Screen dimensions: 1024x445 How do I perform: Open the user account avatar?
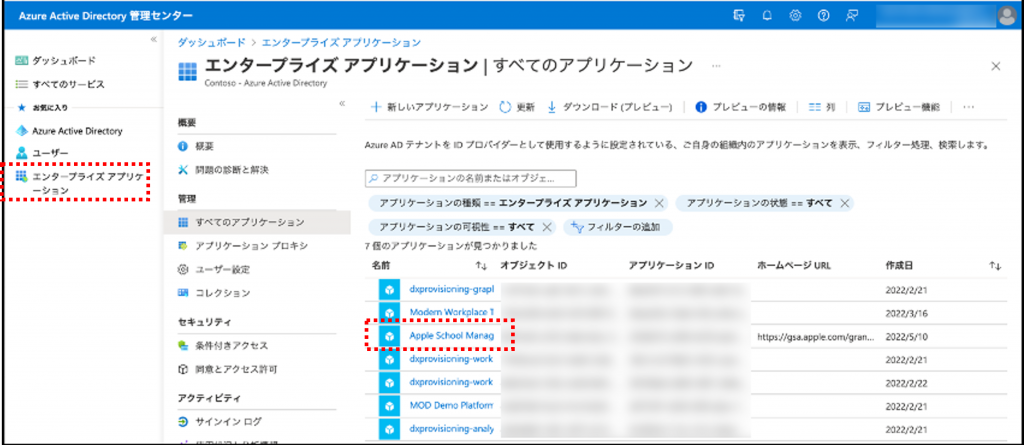(1006, 17)
